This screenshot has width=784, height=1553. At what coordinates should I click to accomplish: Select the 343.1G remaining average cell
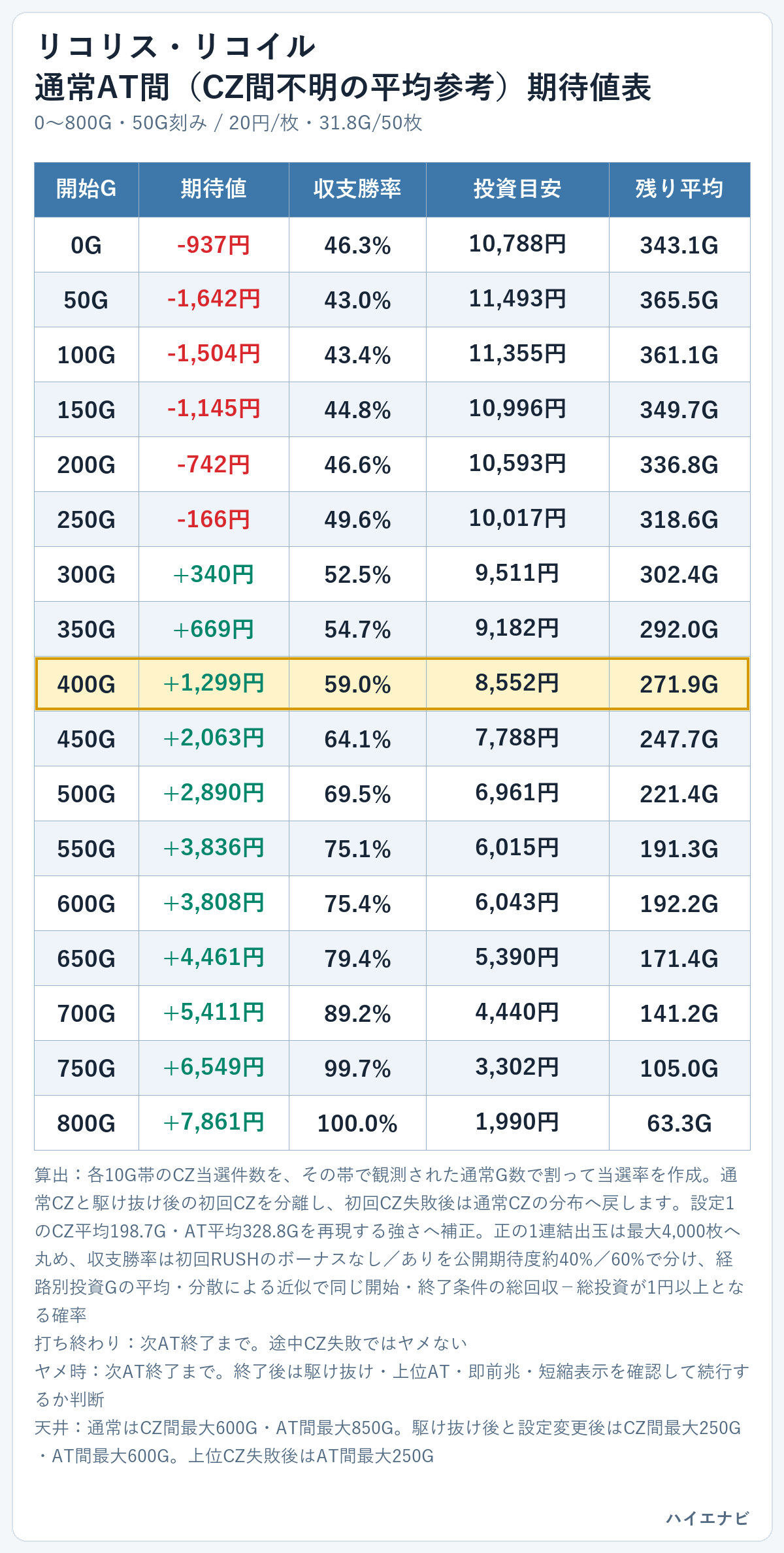coord(679,245)
